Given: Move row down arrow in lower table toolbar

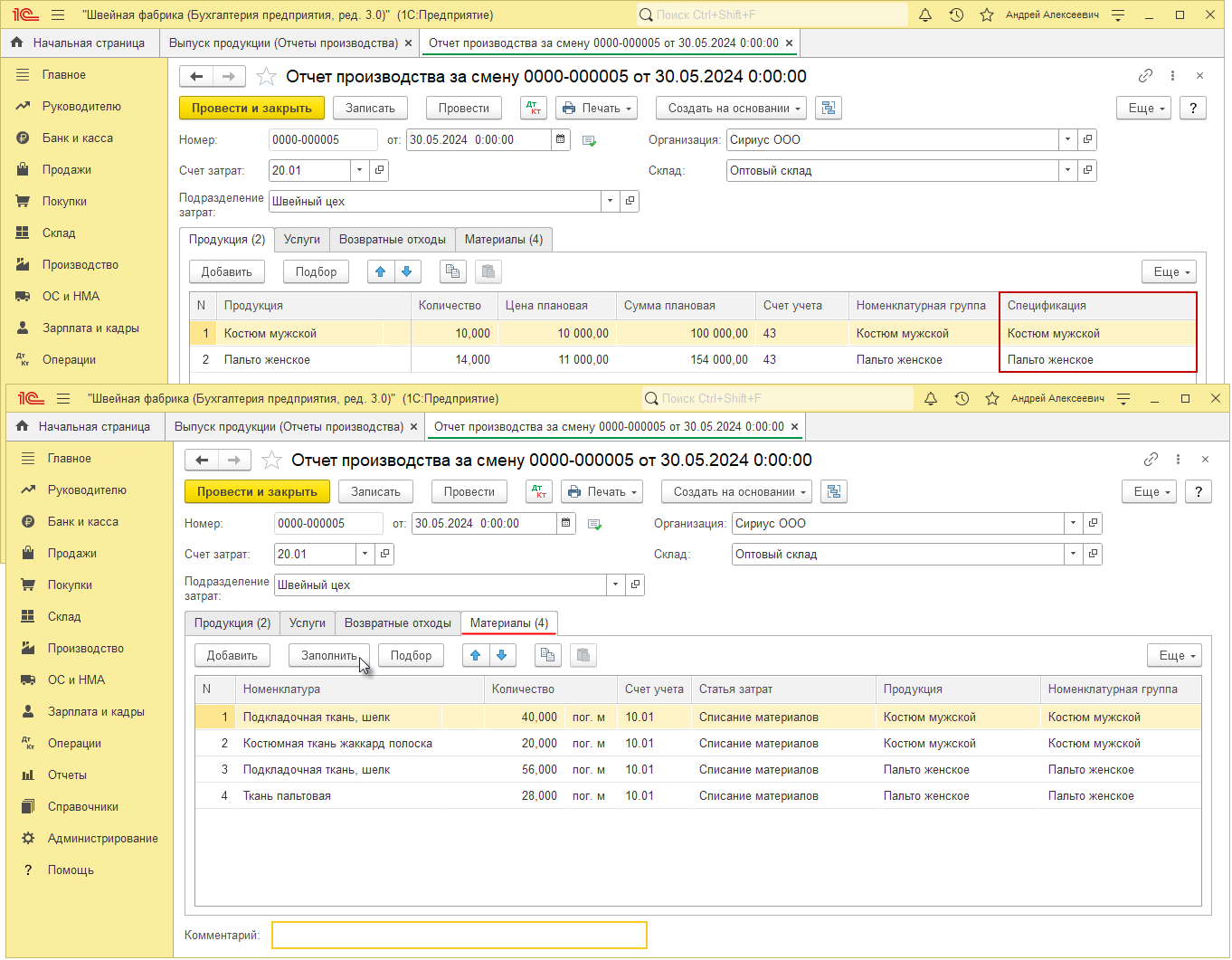Looking at the screenshot, I should point(502,655).
